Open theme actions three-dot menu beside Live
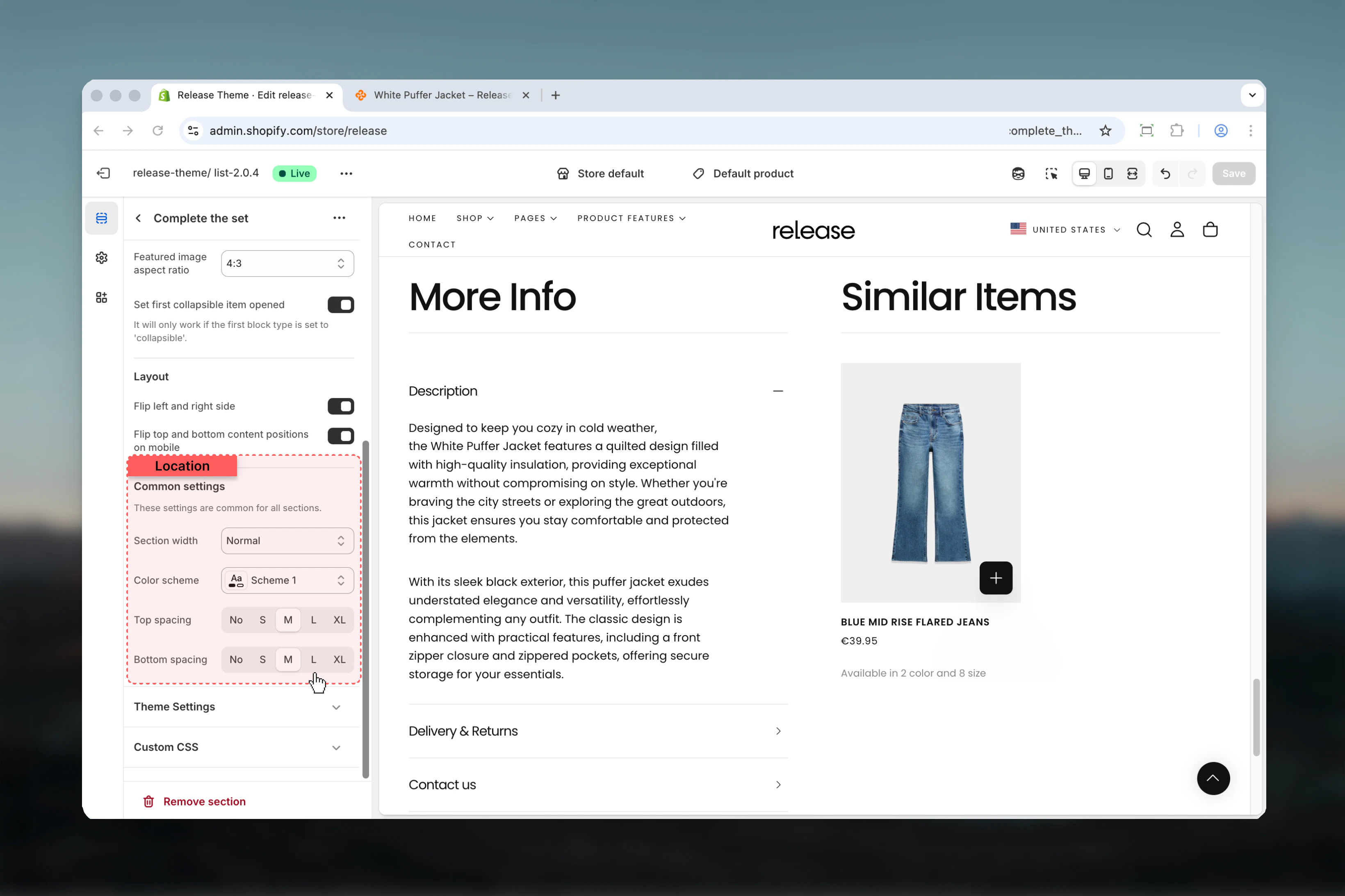This screenshot has width=1345, height=896. 346,174
